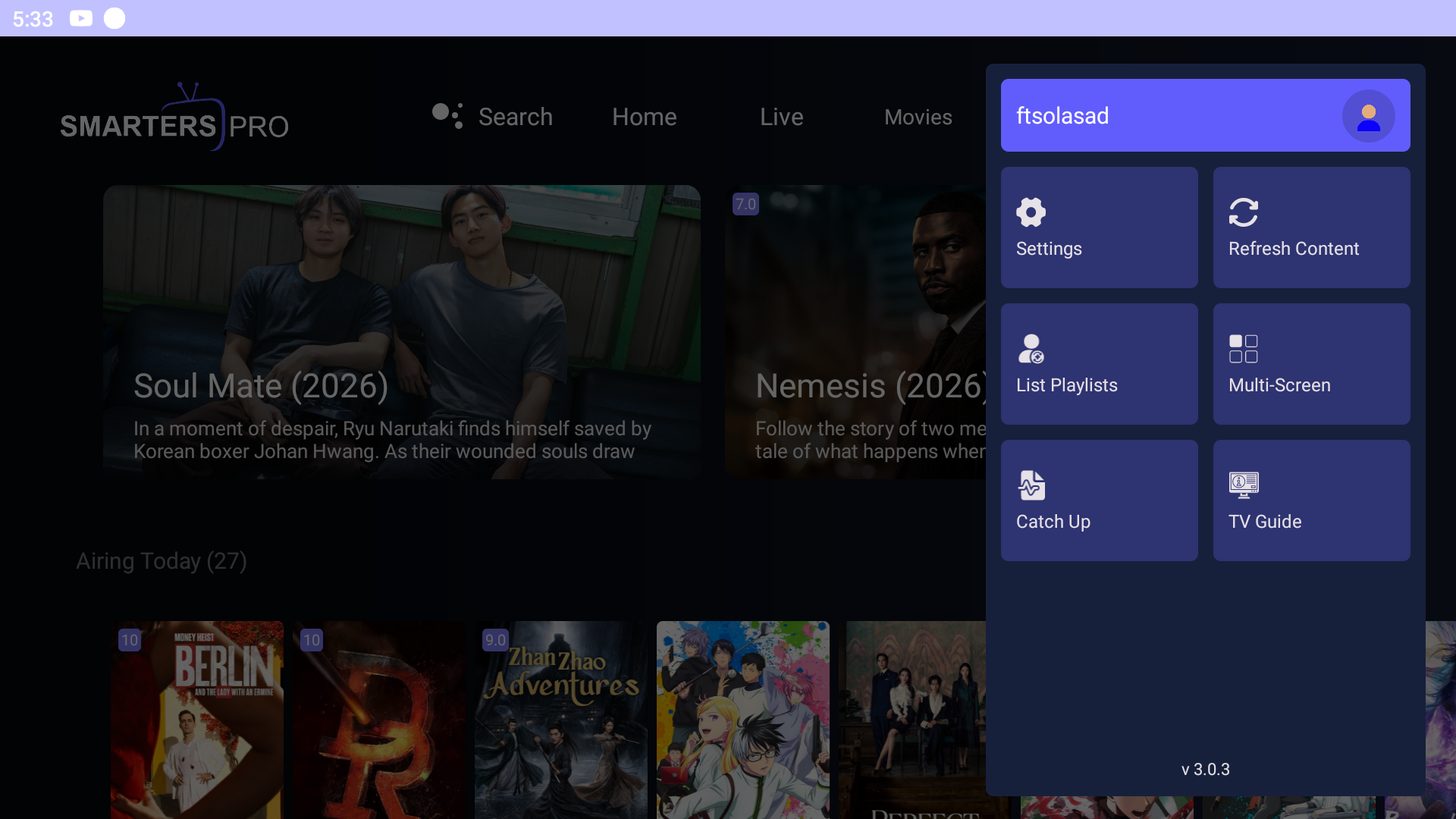Click the TV Guide monitor icon
Screen dimensions: 1456x819
click(1244, 485)
